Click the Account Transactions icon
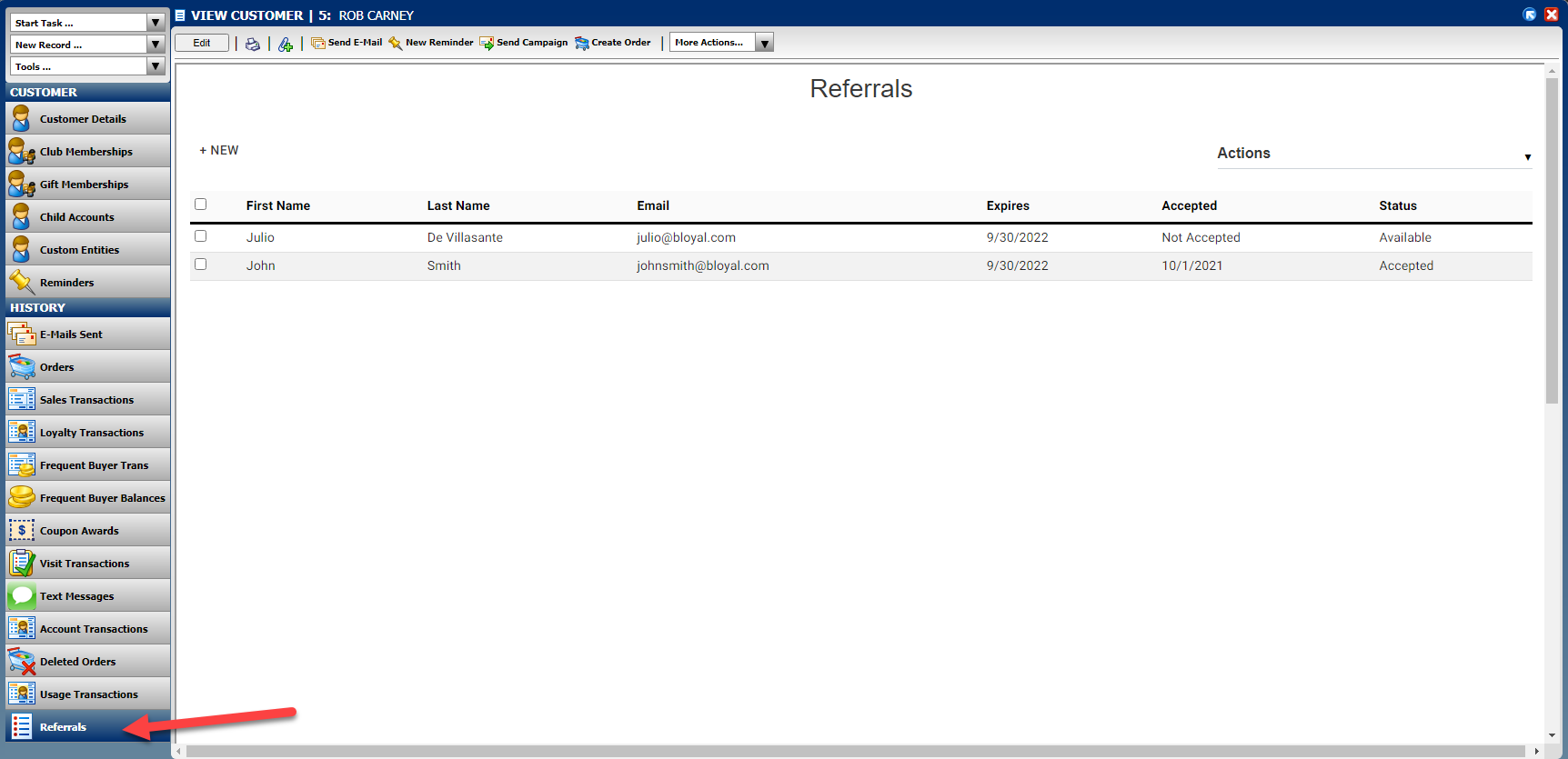 [x=21, y=628]
